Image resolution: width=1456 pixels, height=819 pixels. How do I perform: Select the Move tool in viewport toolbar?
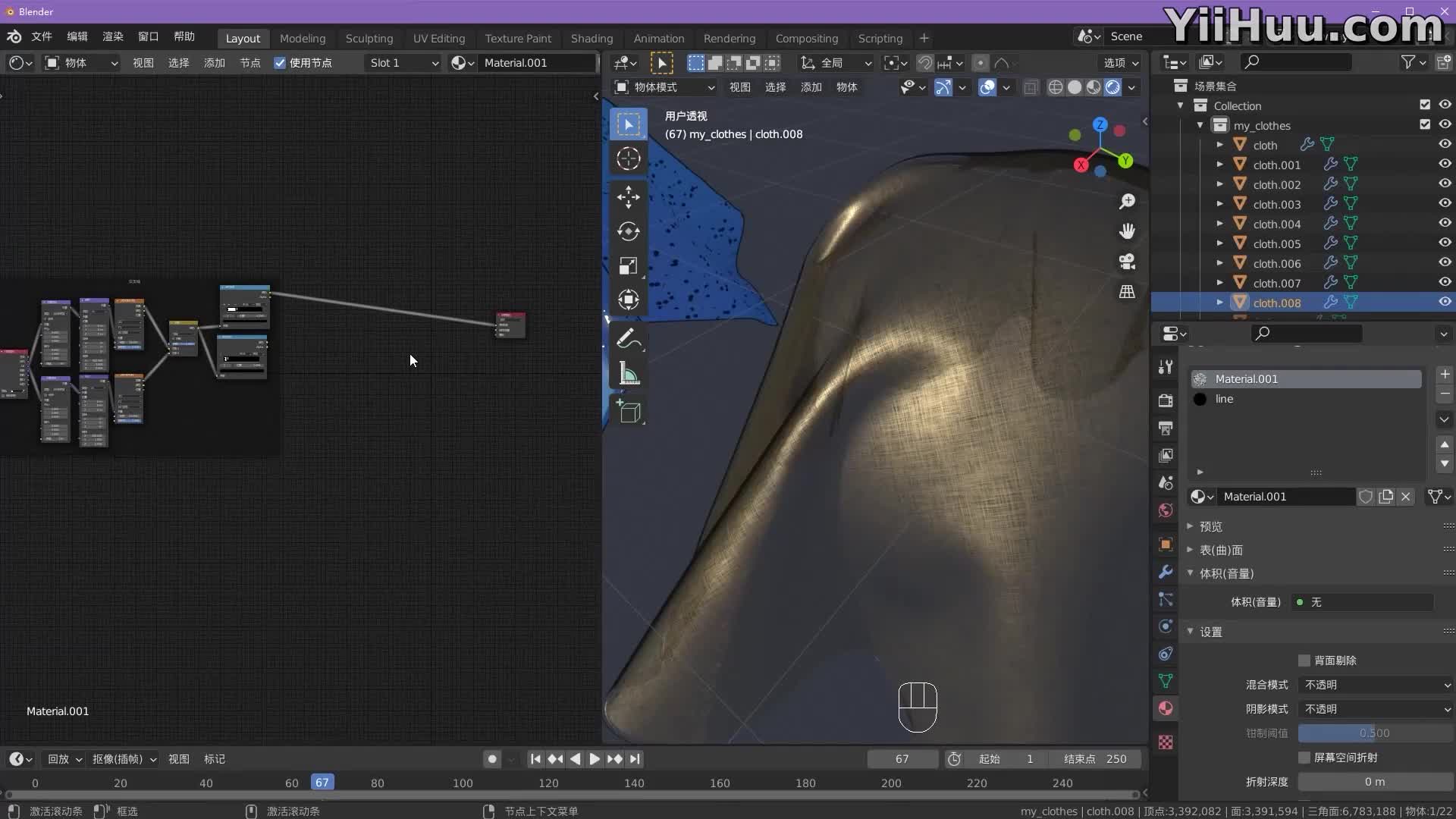coord(628,196)
